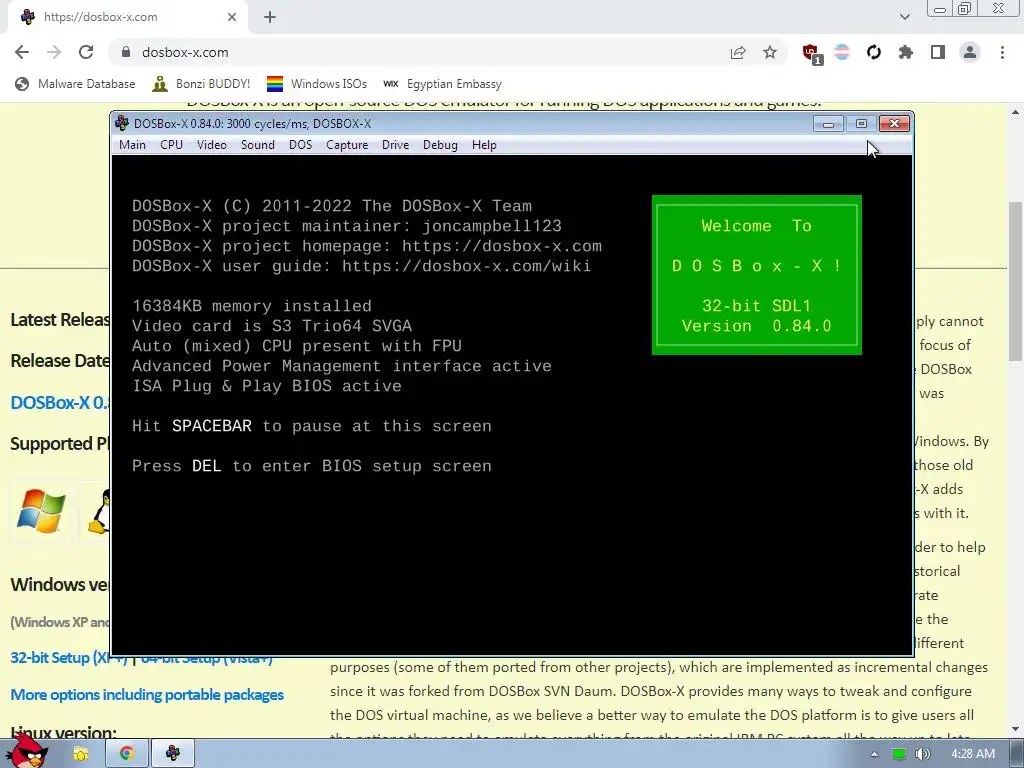Bookmark this page with star icon
Viewport: 1024px width, 768px height.
770,52
